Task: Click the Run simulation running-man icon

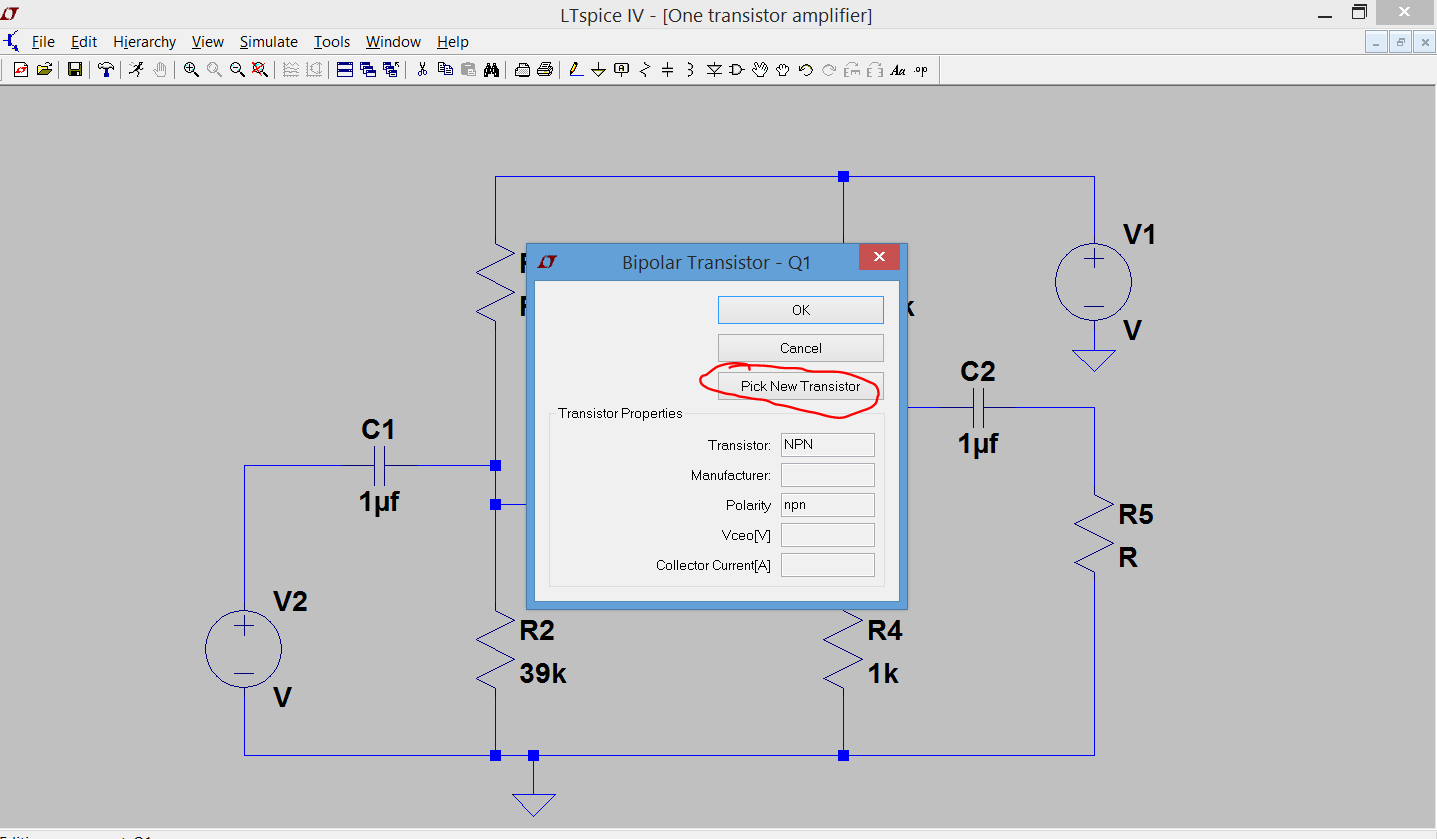Action: (x=136, y=69)
